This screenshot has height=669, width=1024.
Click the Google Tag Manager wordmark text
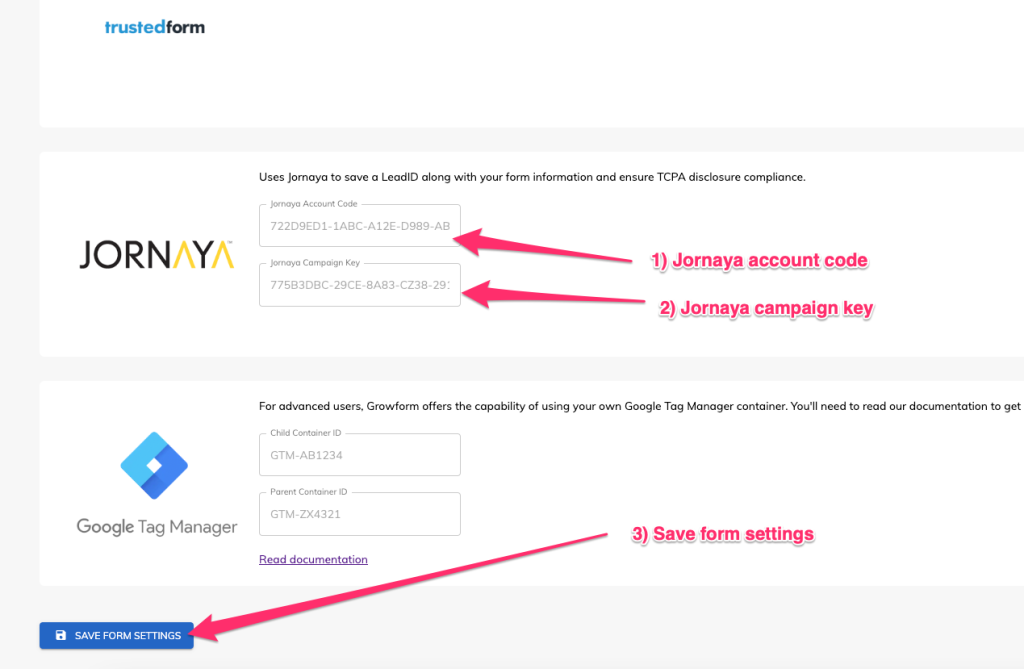click(x=157, y=527)
